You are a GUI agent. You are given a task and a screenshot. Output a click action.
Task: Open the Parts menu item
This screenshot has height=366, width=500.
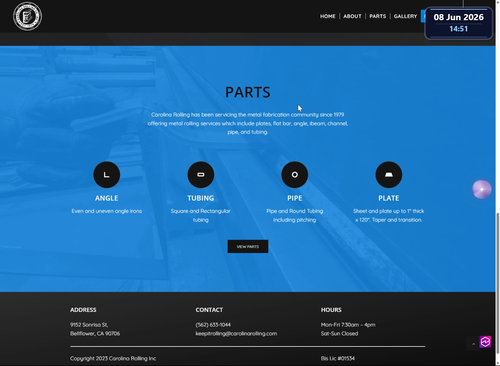click(x=377, y=16)
